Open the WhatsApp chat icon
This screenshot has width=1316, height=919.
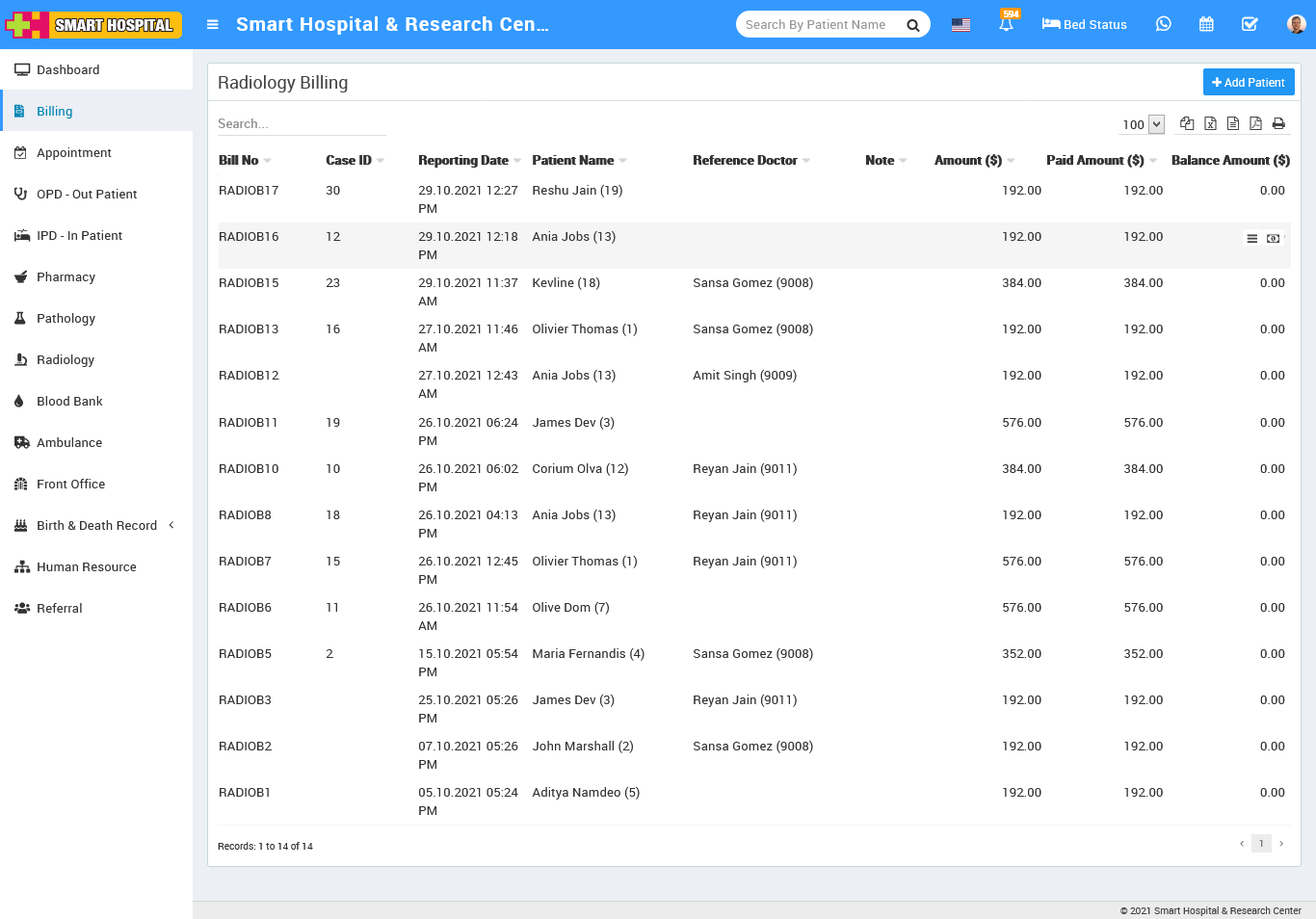1164,24
